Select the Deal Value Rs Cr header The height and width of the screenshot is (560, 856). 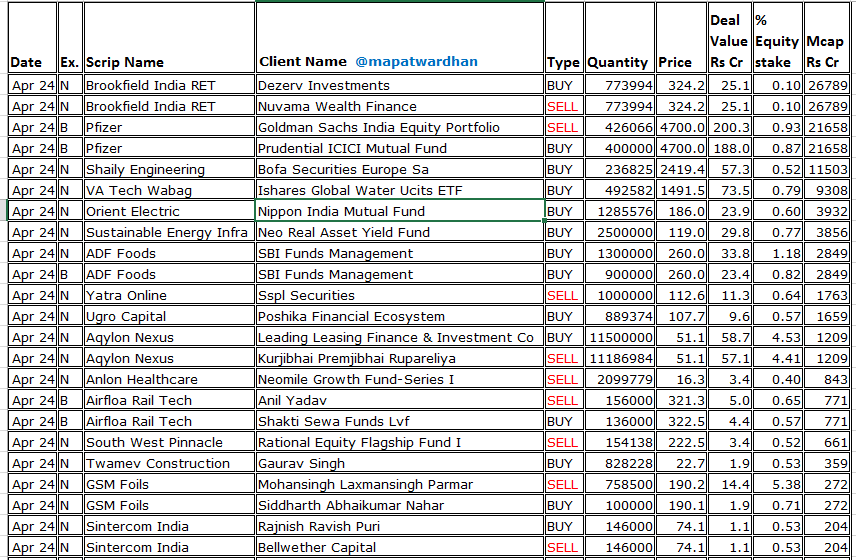click(x=729, y=38)
